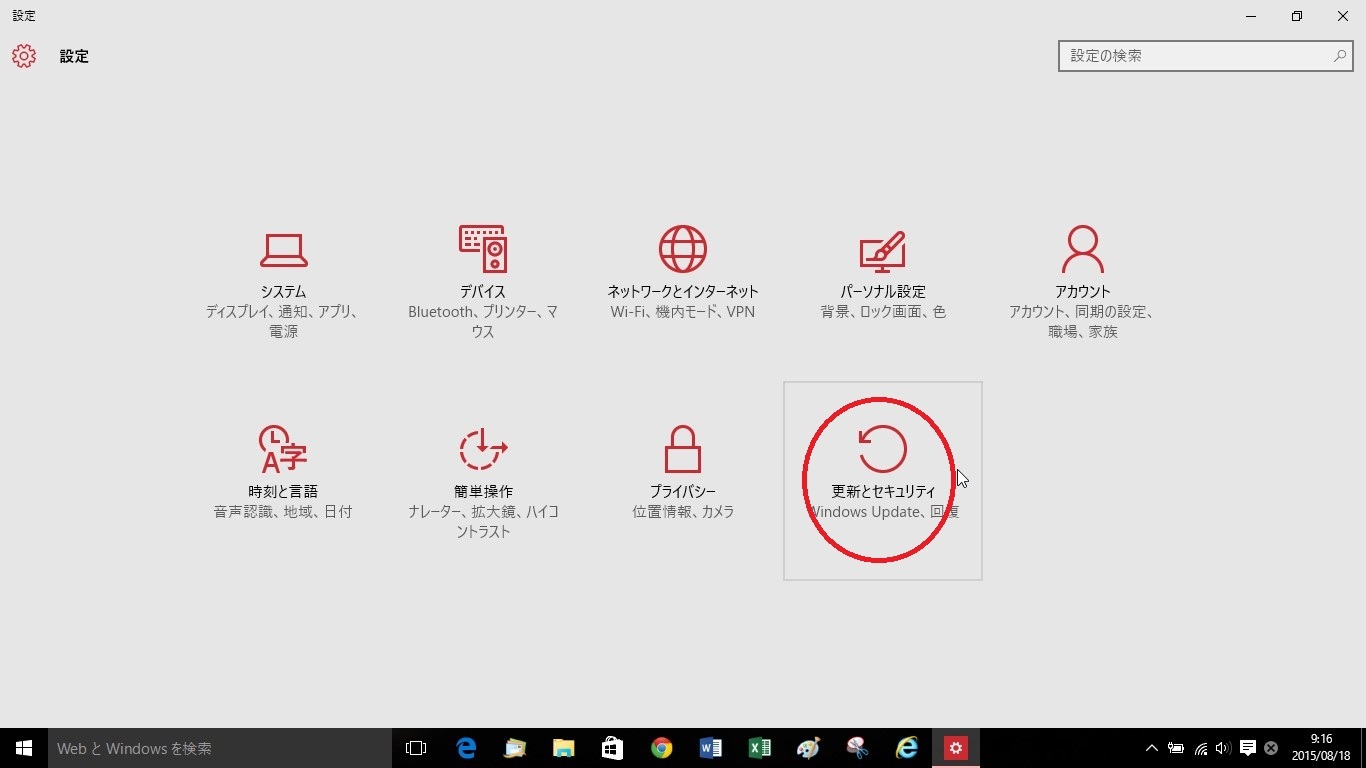
Task: Open Snipping Tool from the taskbar
Action: (857, 748)
